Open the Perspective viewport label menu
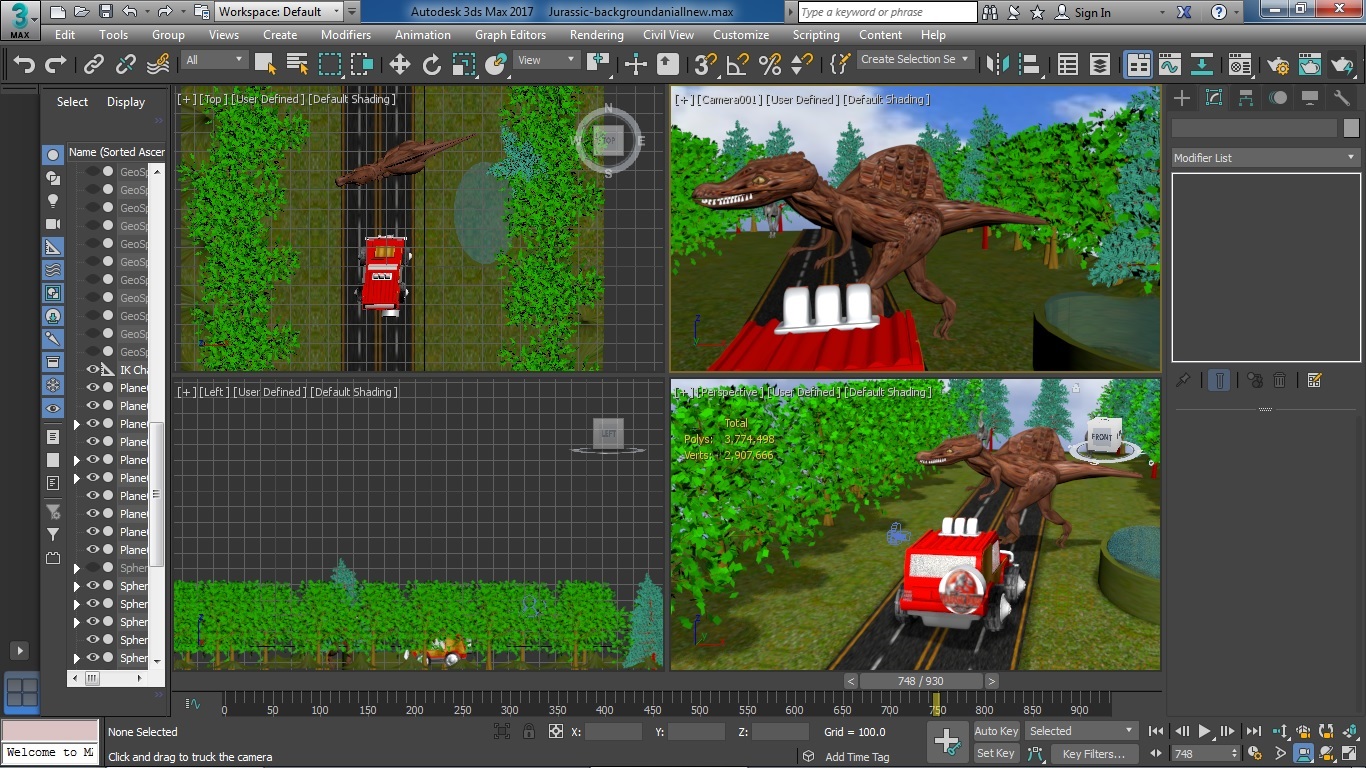The width and height of the screenshot is (1366, 768). [x=730, y=392]
